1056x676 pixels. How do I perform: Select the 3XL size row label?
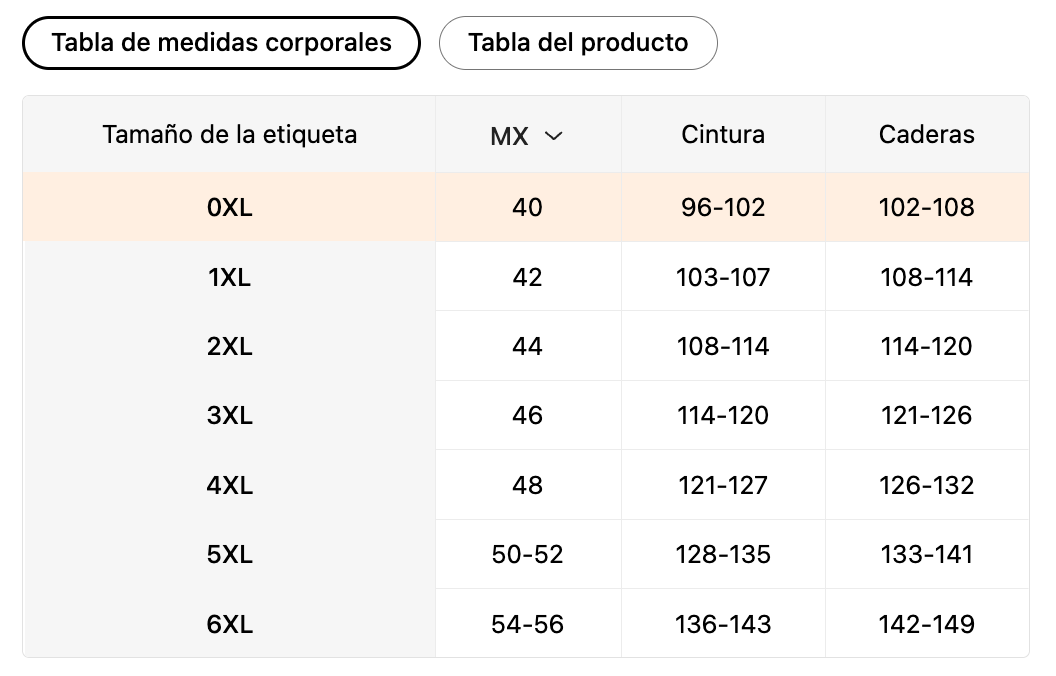(229, 415)
